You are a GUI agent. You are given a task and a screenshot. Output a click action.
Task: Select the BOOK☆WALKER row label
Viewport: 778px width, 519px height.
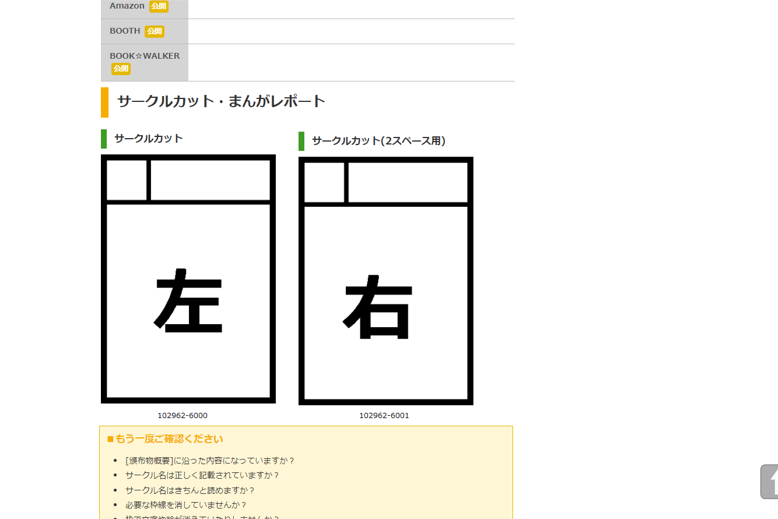[145, 56]
